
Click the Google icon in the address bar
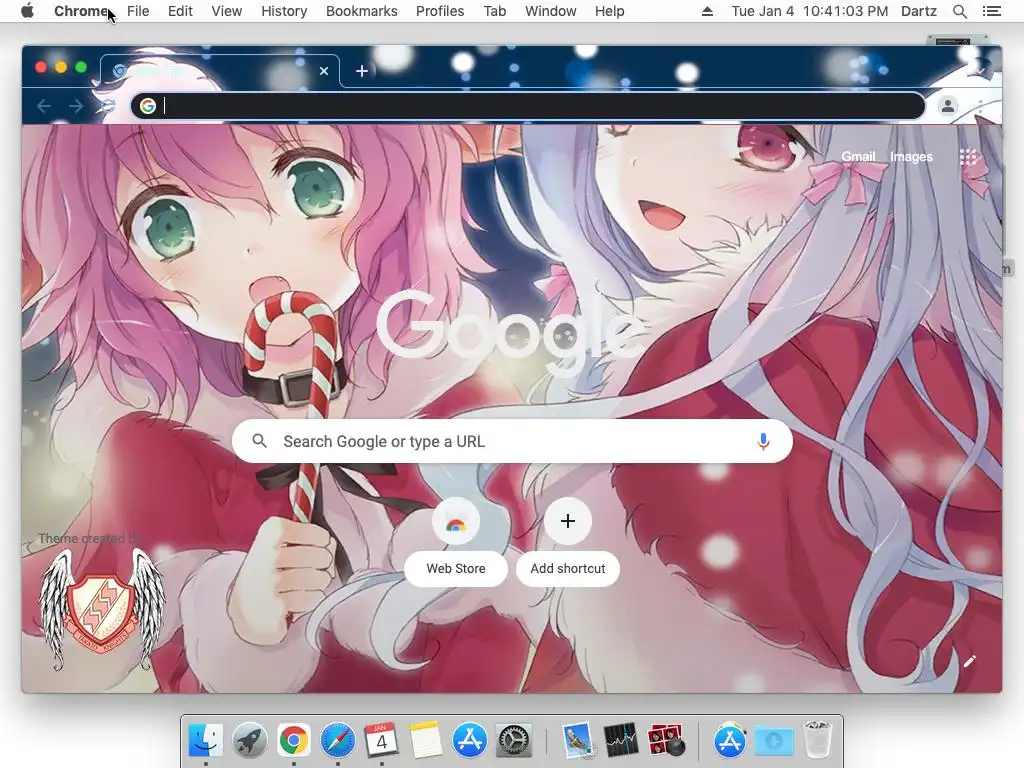coord(148,106)
